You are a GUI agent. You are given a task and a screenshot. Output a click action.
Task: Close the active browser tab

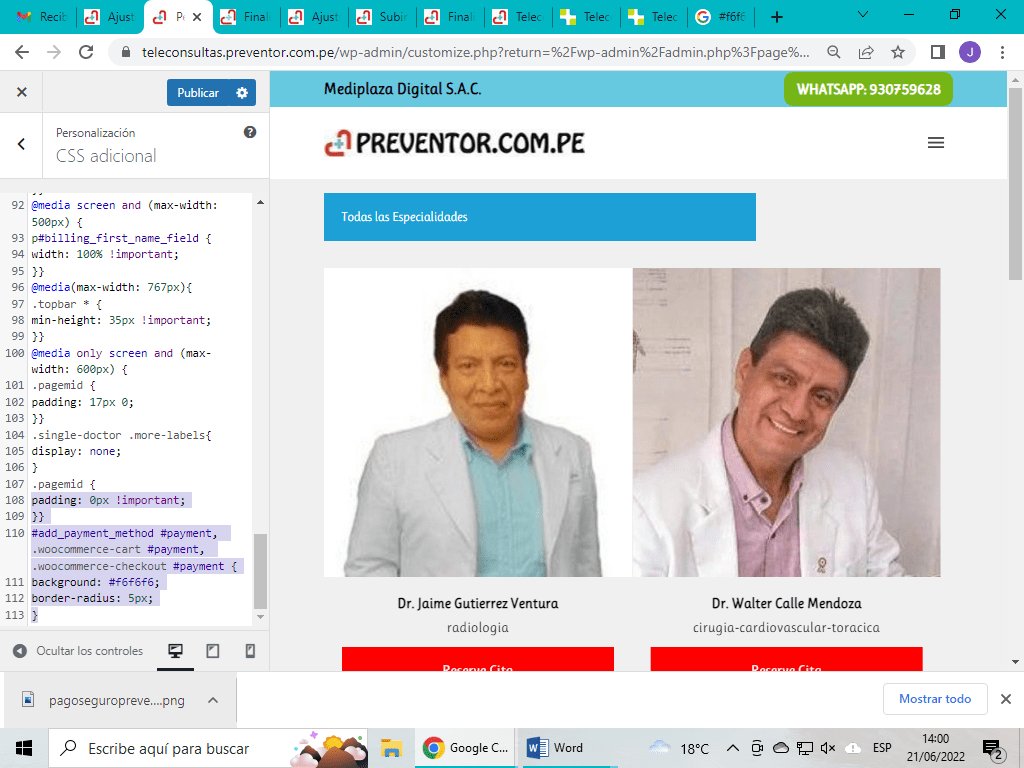tap(197, 17)
